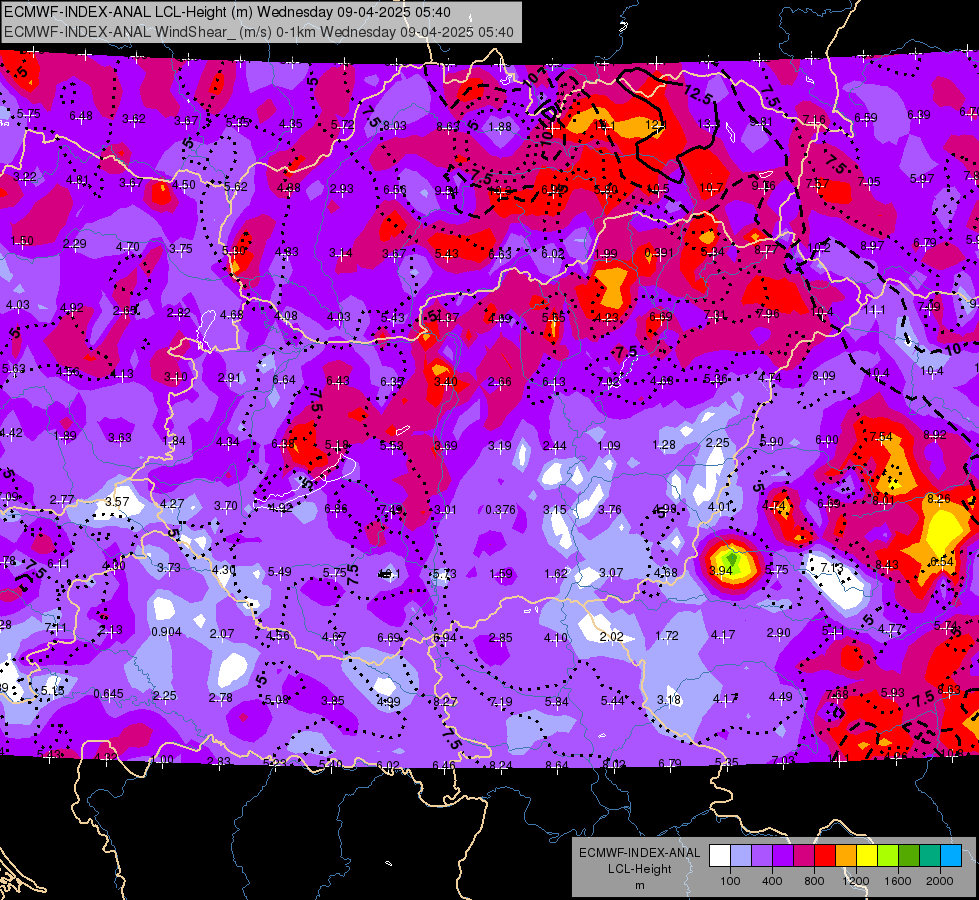The height and width of the screenshot is (900, 979).
Task: Click the wind shear value 11.1
Action: 875,310
